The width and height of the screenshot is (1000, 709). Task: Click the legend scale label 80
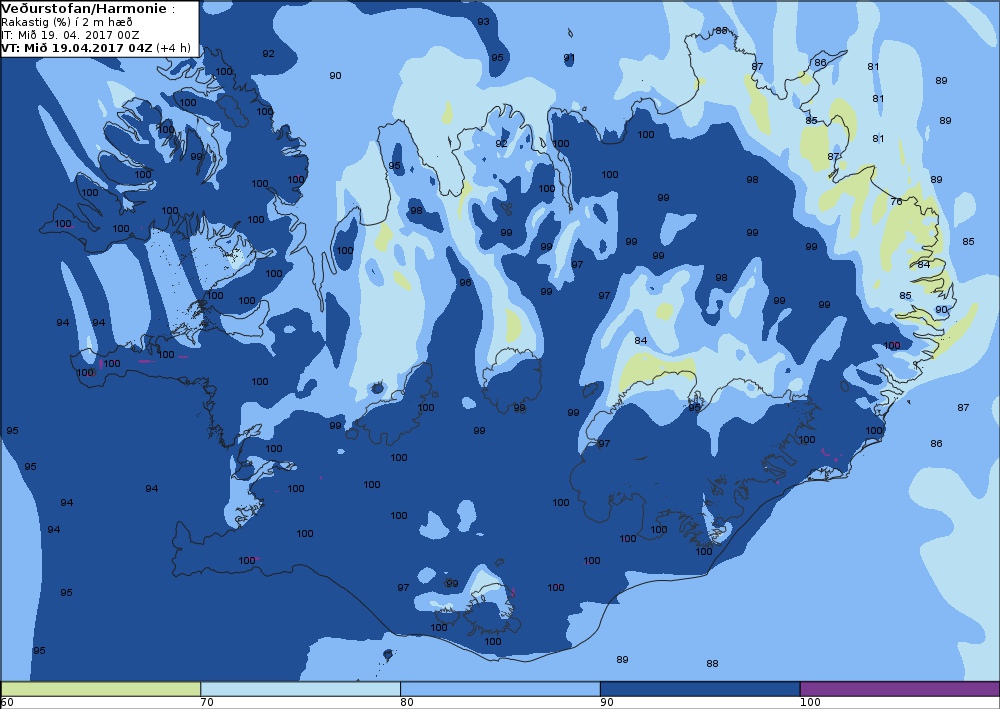407,703
